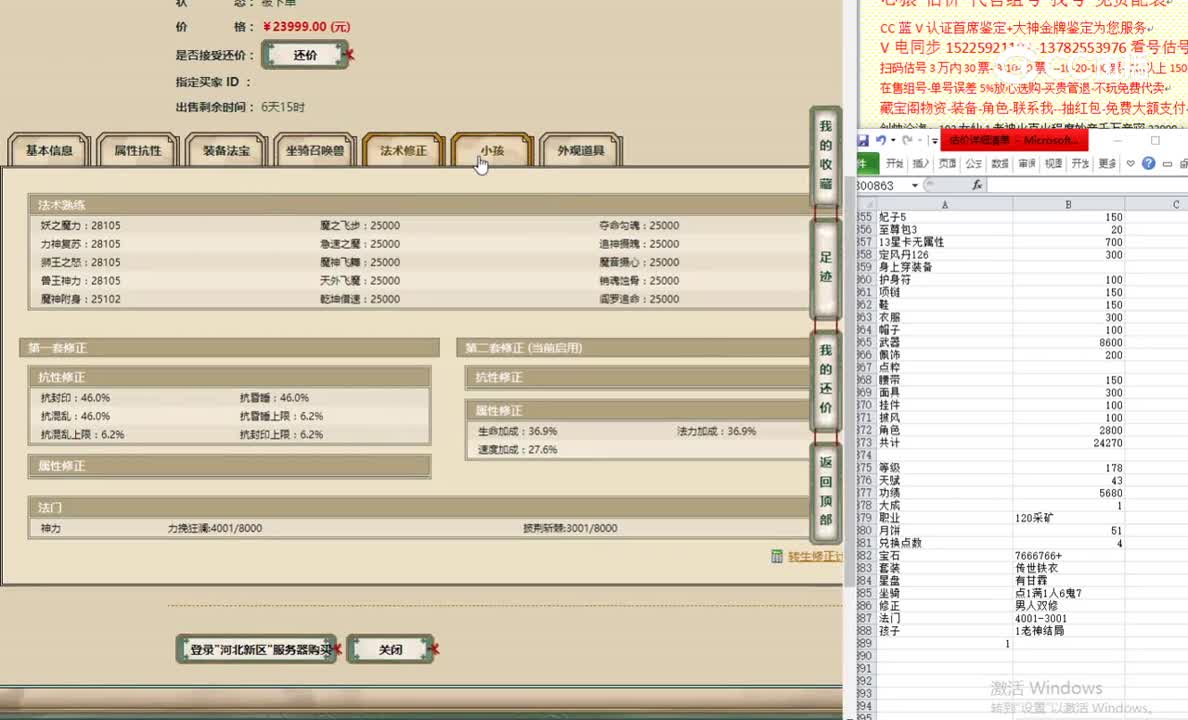Click the fx insert function icon in Excel
This screenshot has width=1188, height=720.
point(976,185)
